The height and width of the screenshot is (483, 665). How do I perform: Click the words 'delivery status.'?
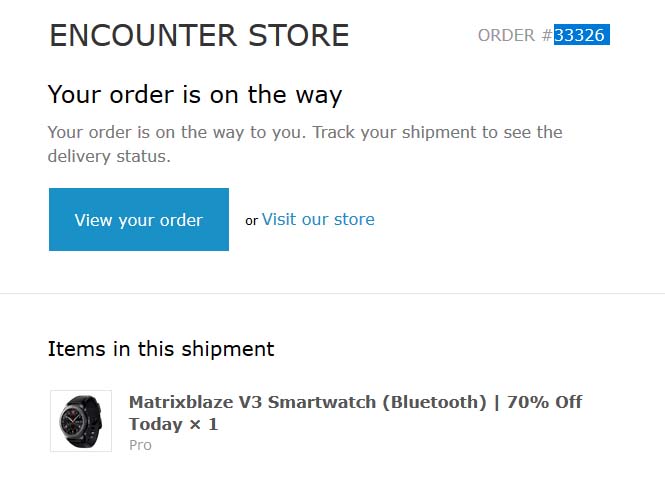(110, 156)
